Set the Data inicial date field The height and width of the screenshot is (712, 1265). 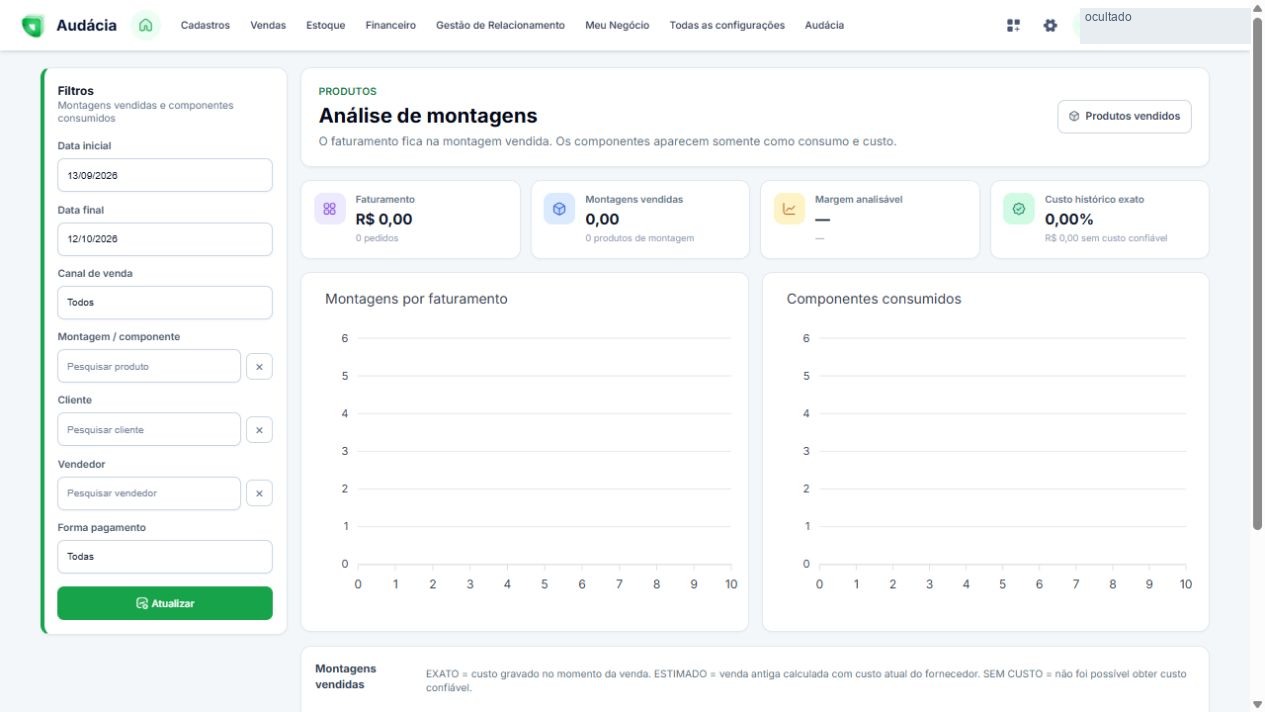click(x=165, y=175)
